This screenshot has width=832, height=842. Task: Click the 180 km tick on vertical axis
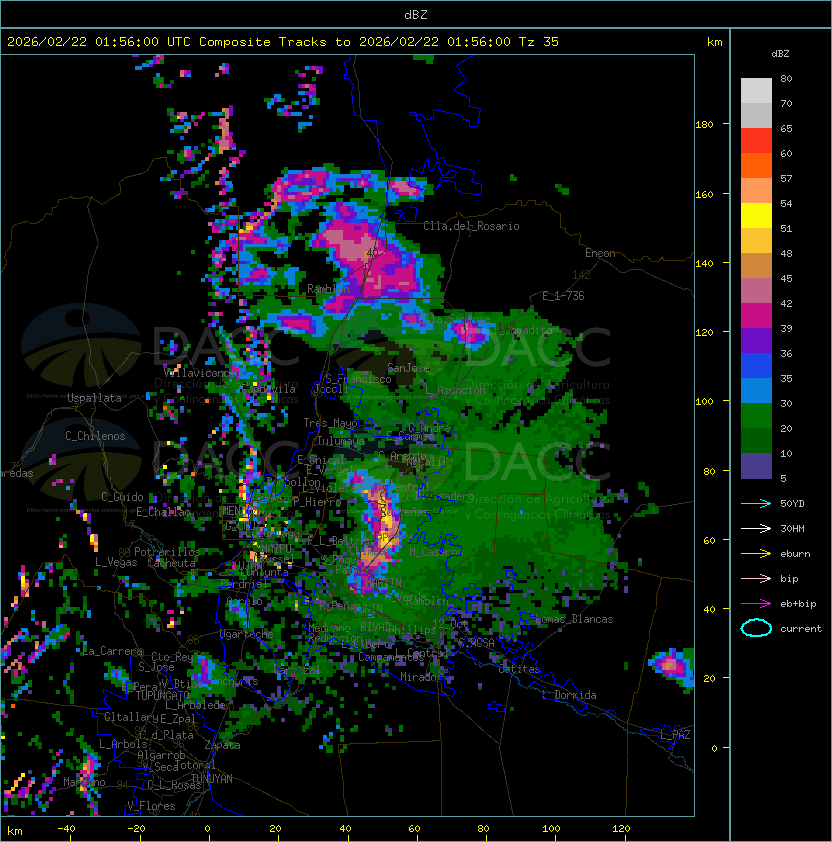tap(704, 125)
